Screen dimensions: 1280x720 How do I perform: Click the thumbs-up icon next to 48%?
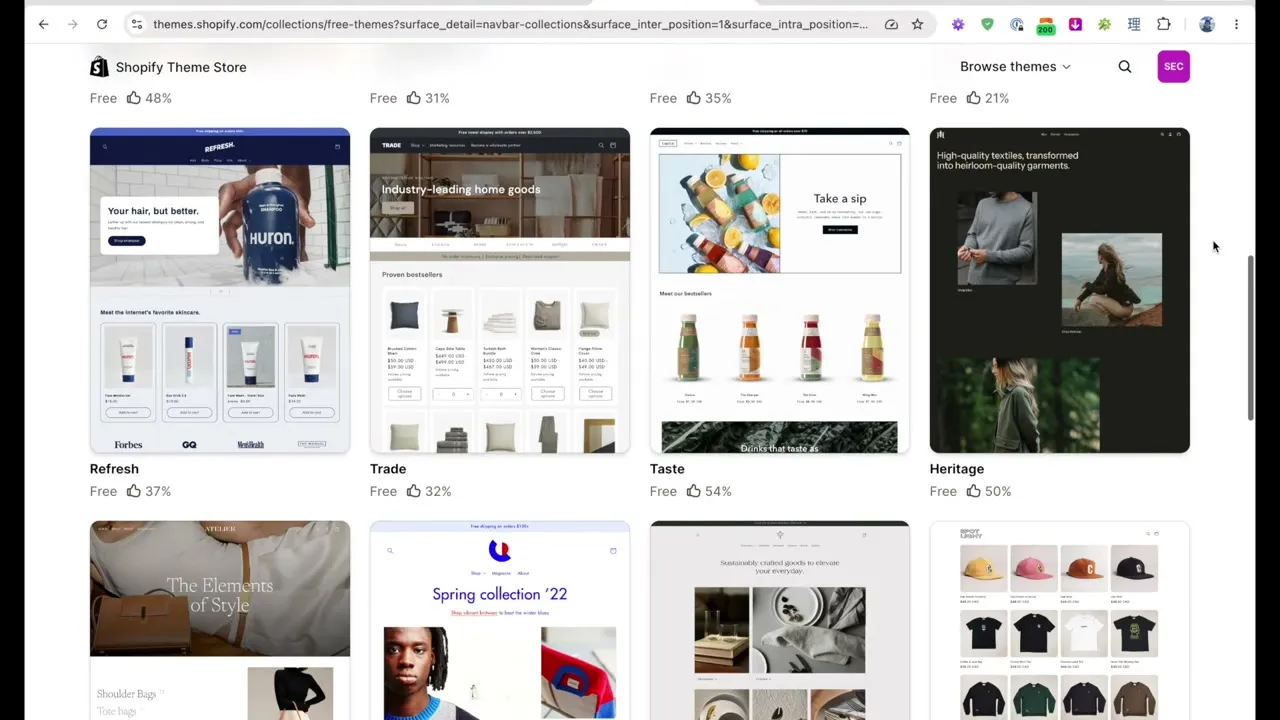click(133, 98)
